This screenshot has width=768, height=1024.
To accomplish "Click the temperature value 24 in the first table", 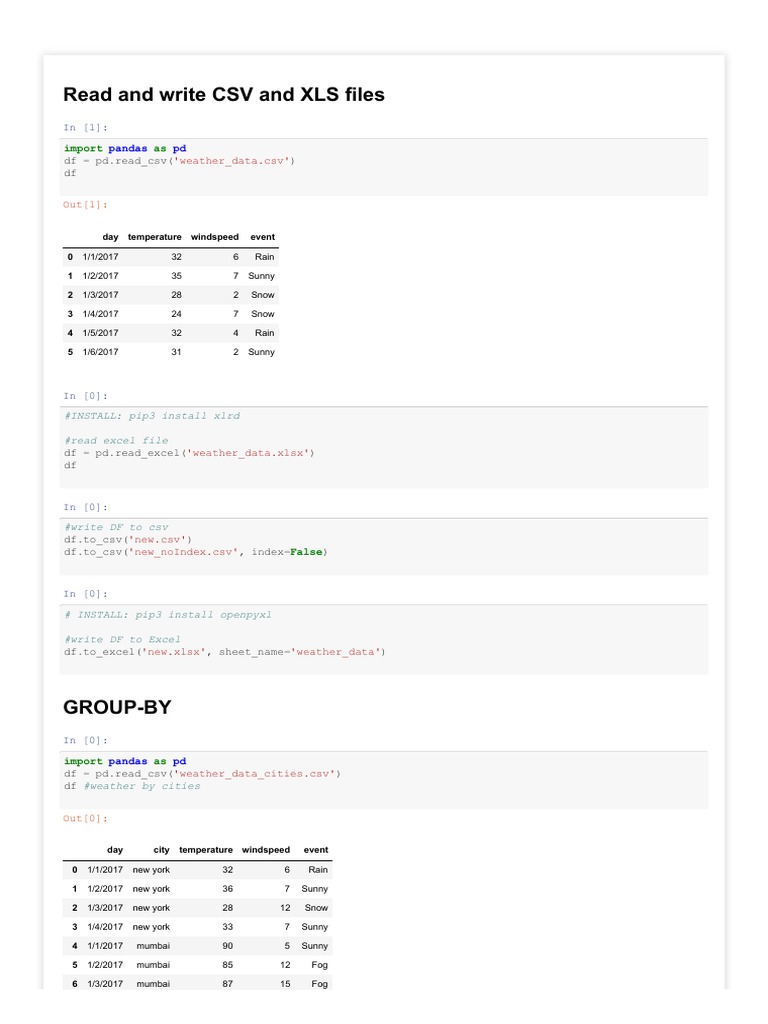I will point(176,314).
